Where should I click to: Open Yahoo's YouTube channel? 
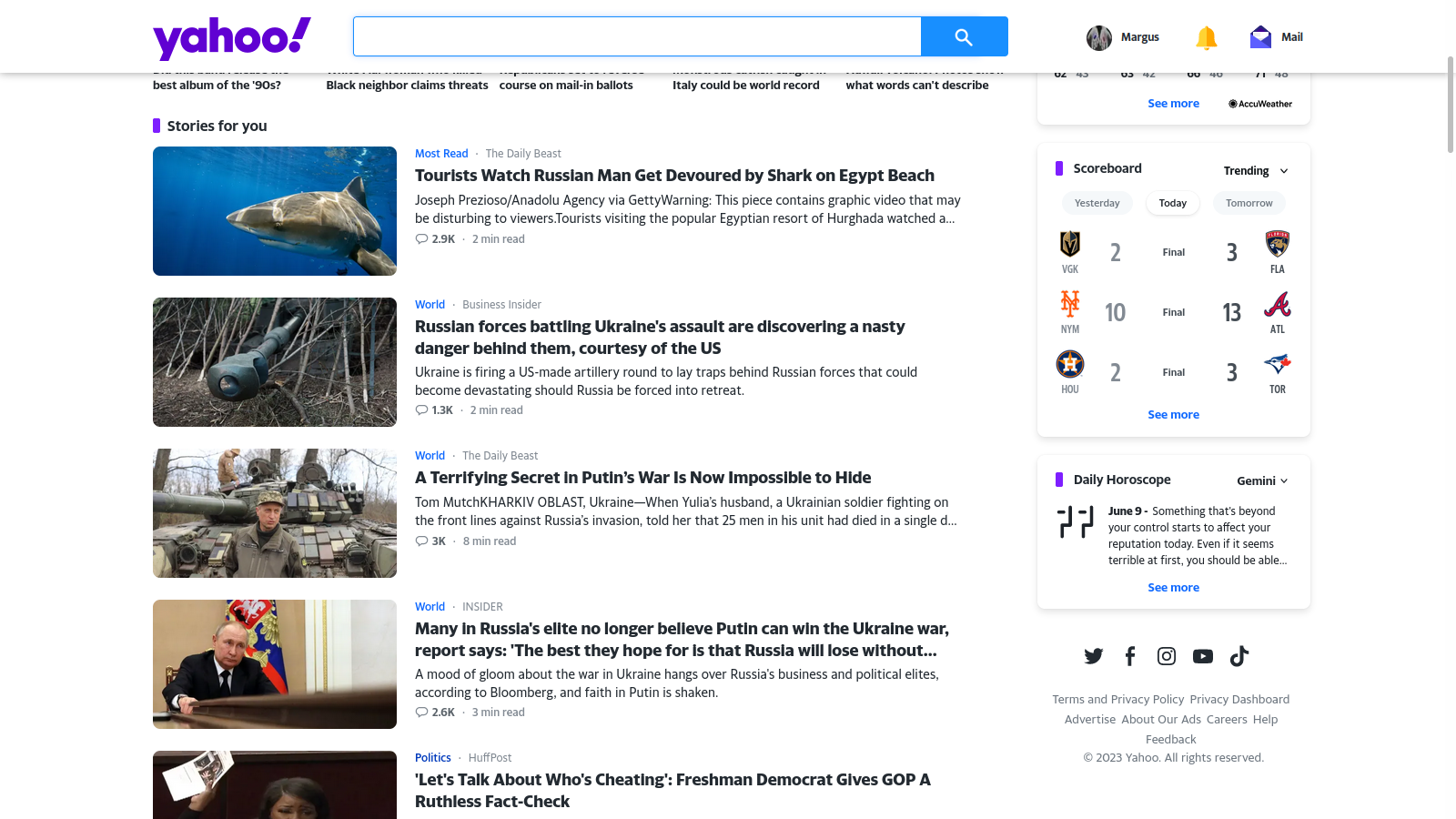point(1203,656)
